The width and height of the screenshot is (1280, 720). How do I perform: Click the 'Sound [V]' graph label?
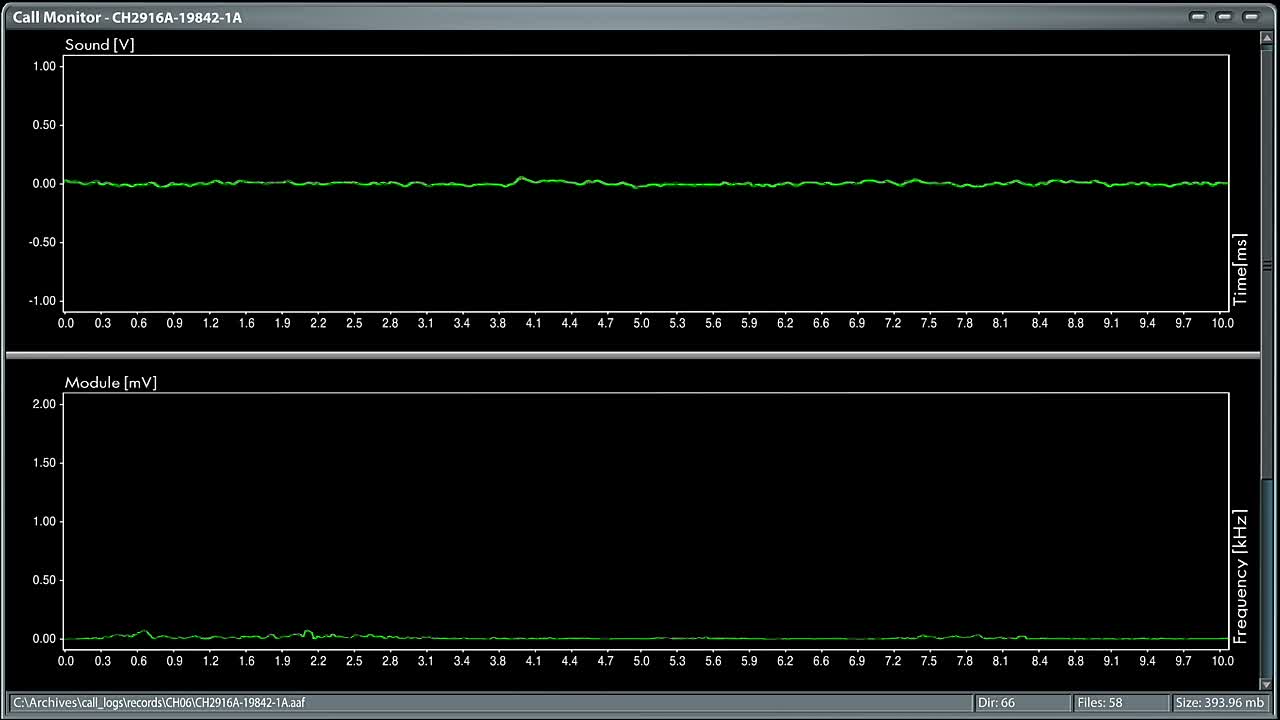click(99, 45)
